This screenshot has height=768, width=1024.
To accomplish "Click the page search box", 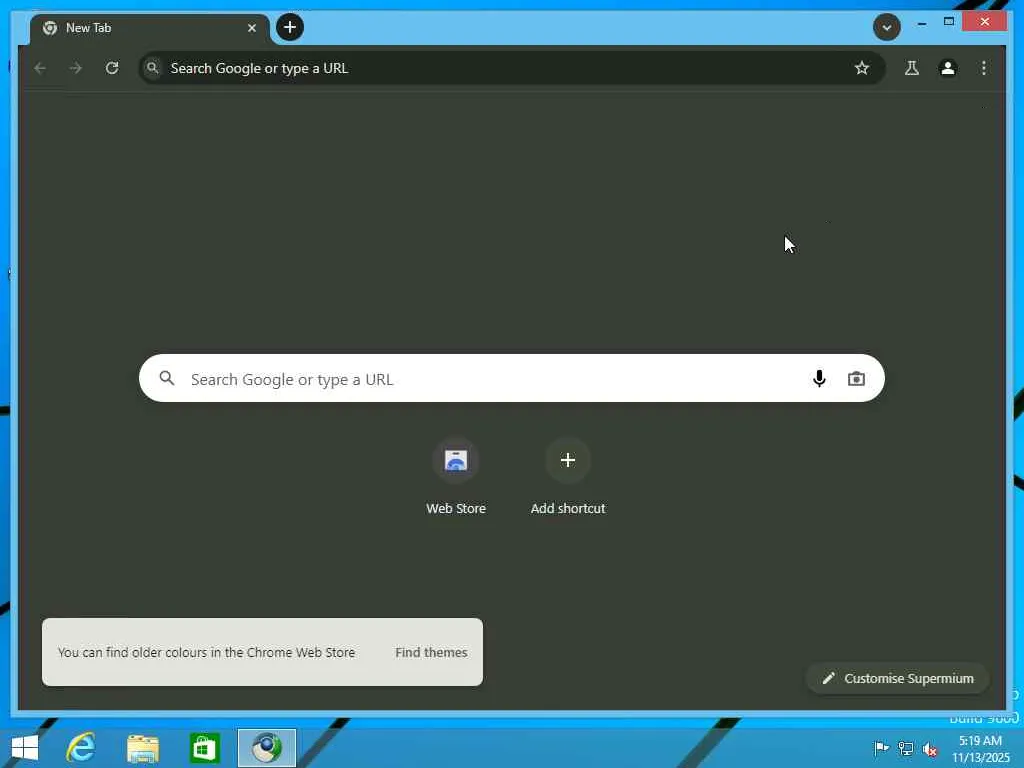I will [x=511, y=378].
